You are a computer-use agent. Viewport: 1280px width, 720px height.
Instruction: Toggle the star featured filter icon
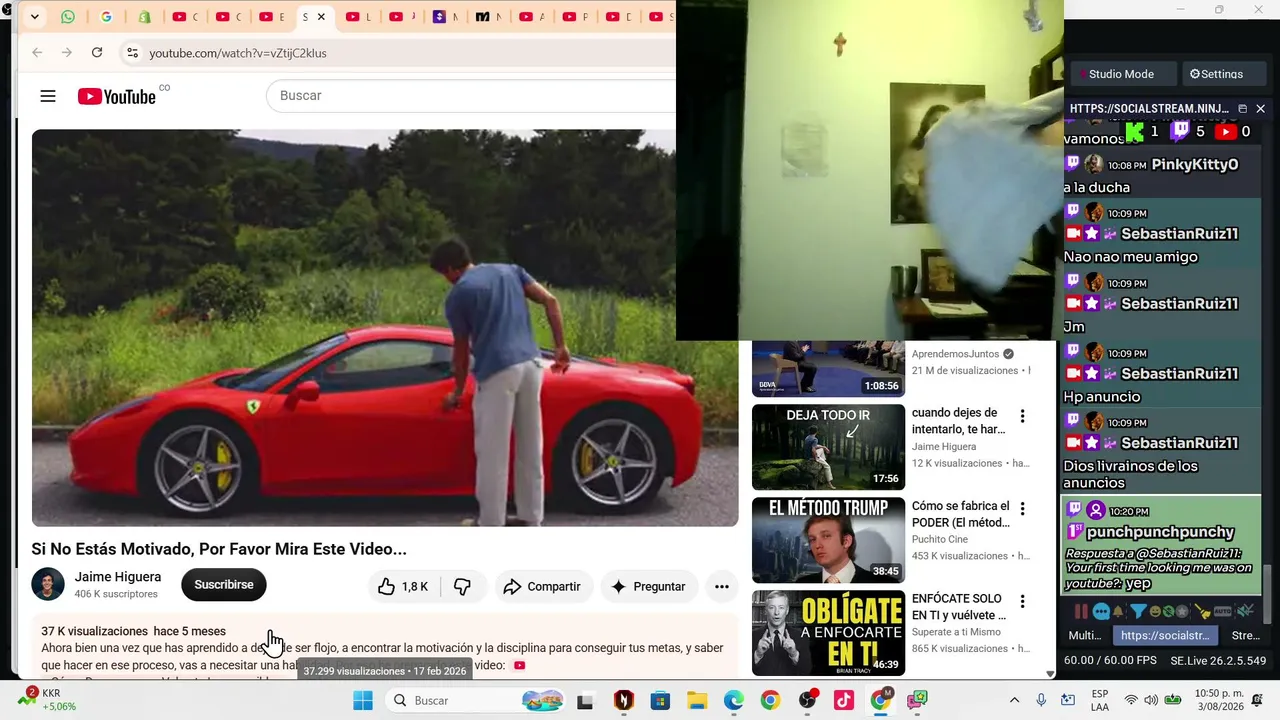[x=1182, y=611]
